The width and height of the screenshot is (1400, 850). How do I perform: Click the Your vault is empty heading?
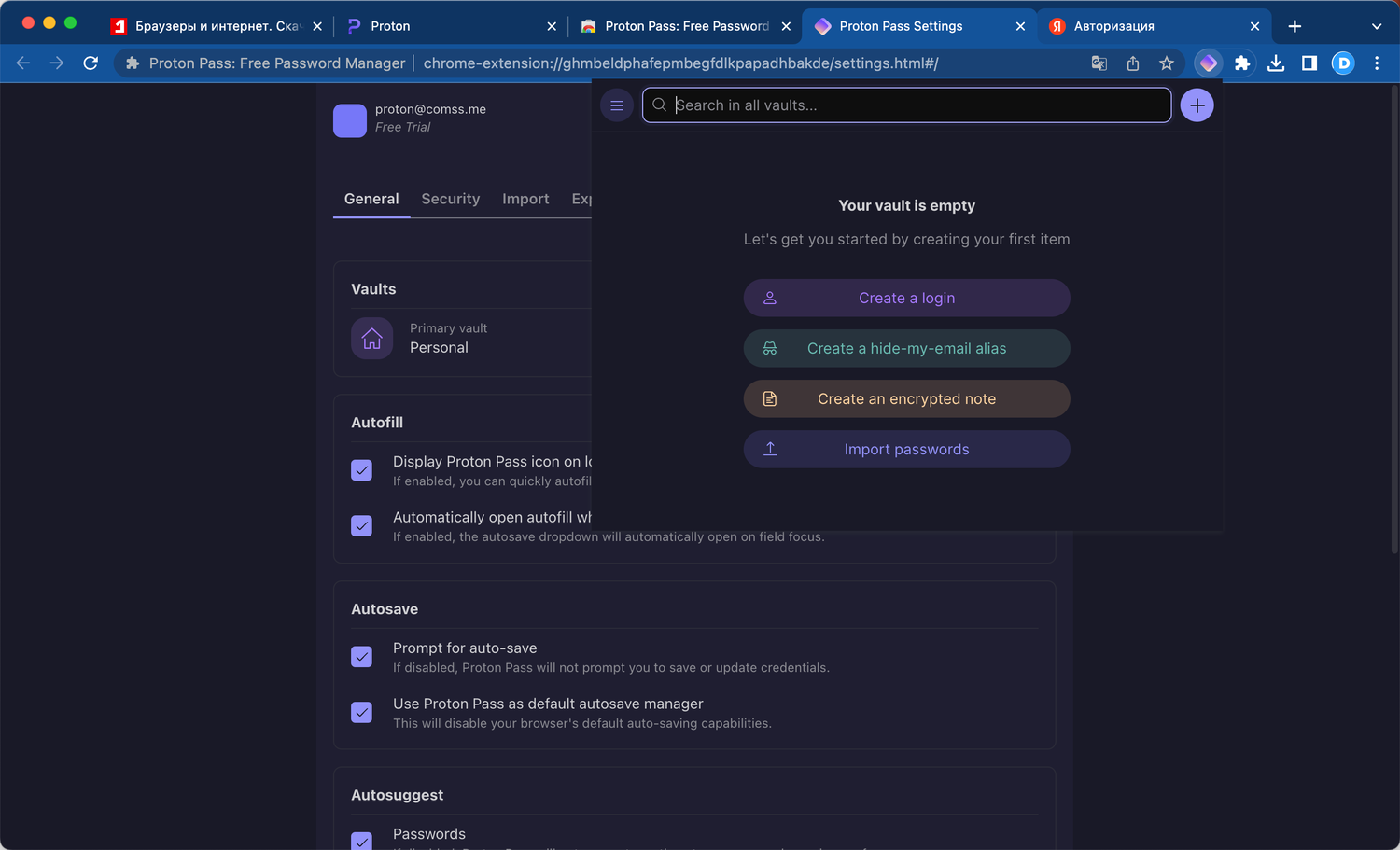[907, 205]
